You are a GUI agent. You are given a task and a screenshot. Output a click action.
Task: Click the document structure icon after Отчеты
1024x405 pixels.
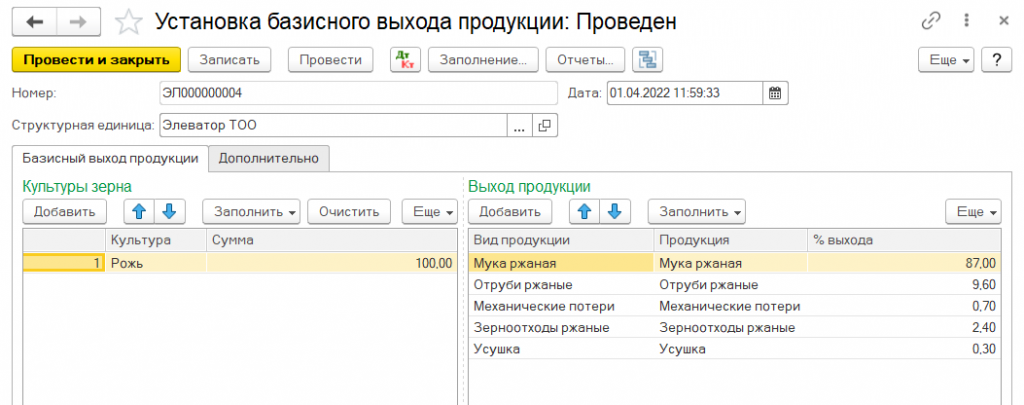(x=649, y=60)
